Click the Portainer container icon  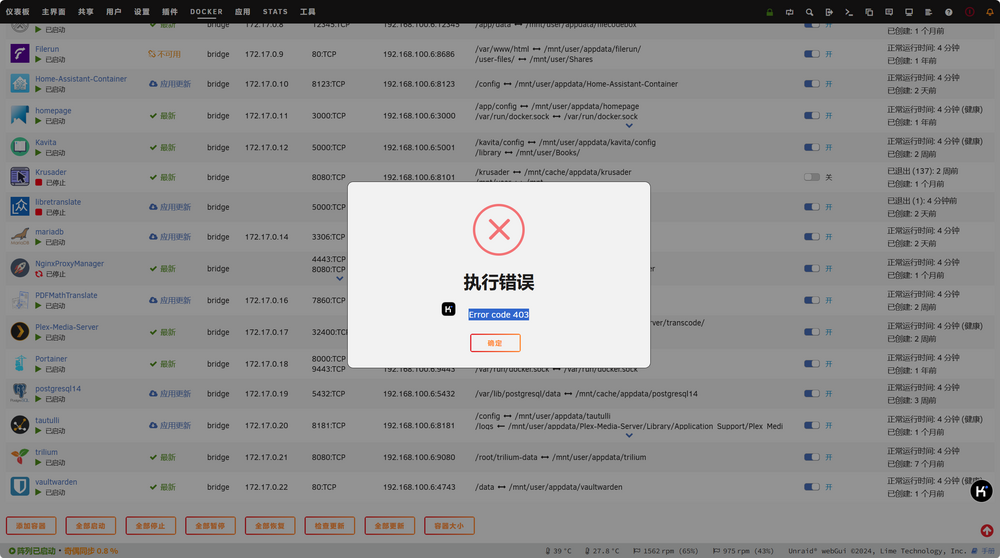click(x=20, y=363)
